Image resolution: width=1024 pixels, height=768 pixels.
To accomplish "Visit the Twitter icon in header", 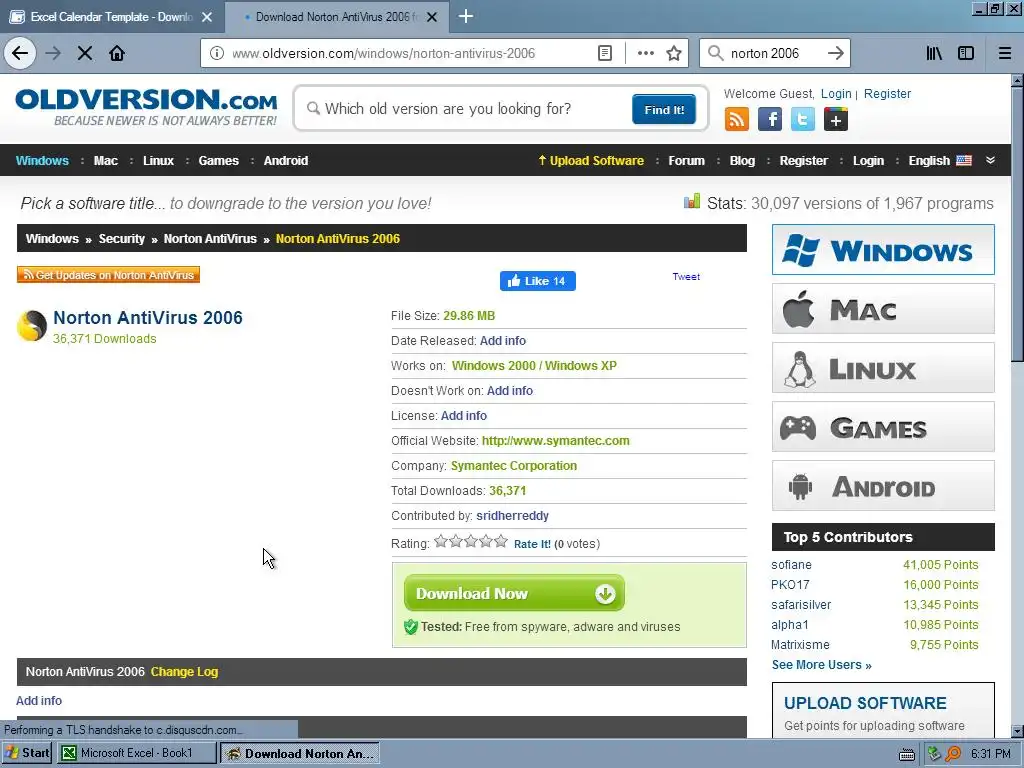I will [x=803, y=120].
